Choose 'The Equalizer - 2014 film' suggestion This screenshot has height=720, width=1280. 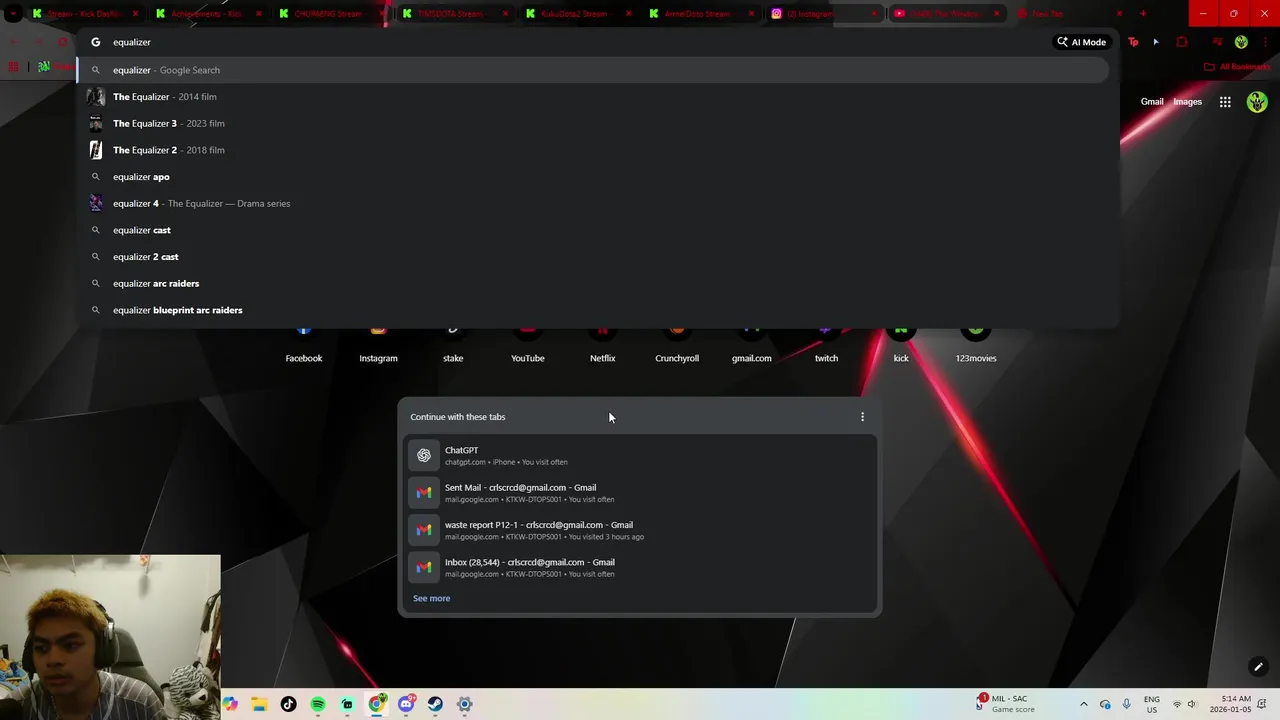[x=593, y=97]
